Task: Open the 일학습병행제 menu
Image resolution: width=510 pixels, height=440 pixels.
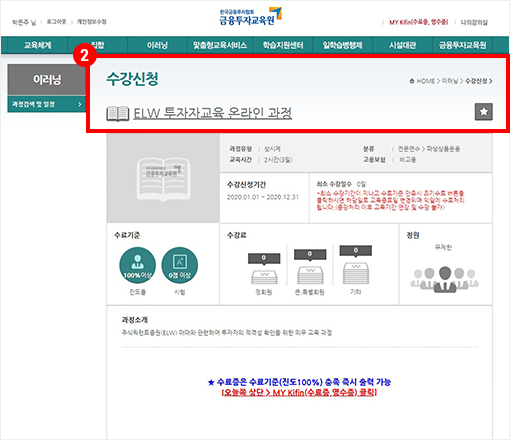Action: coord(342,45)
